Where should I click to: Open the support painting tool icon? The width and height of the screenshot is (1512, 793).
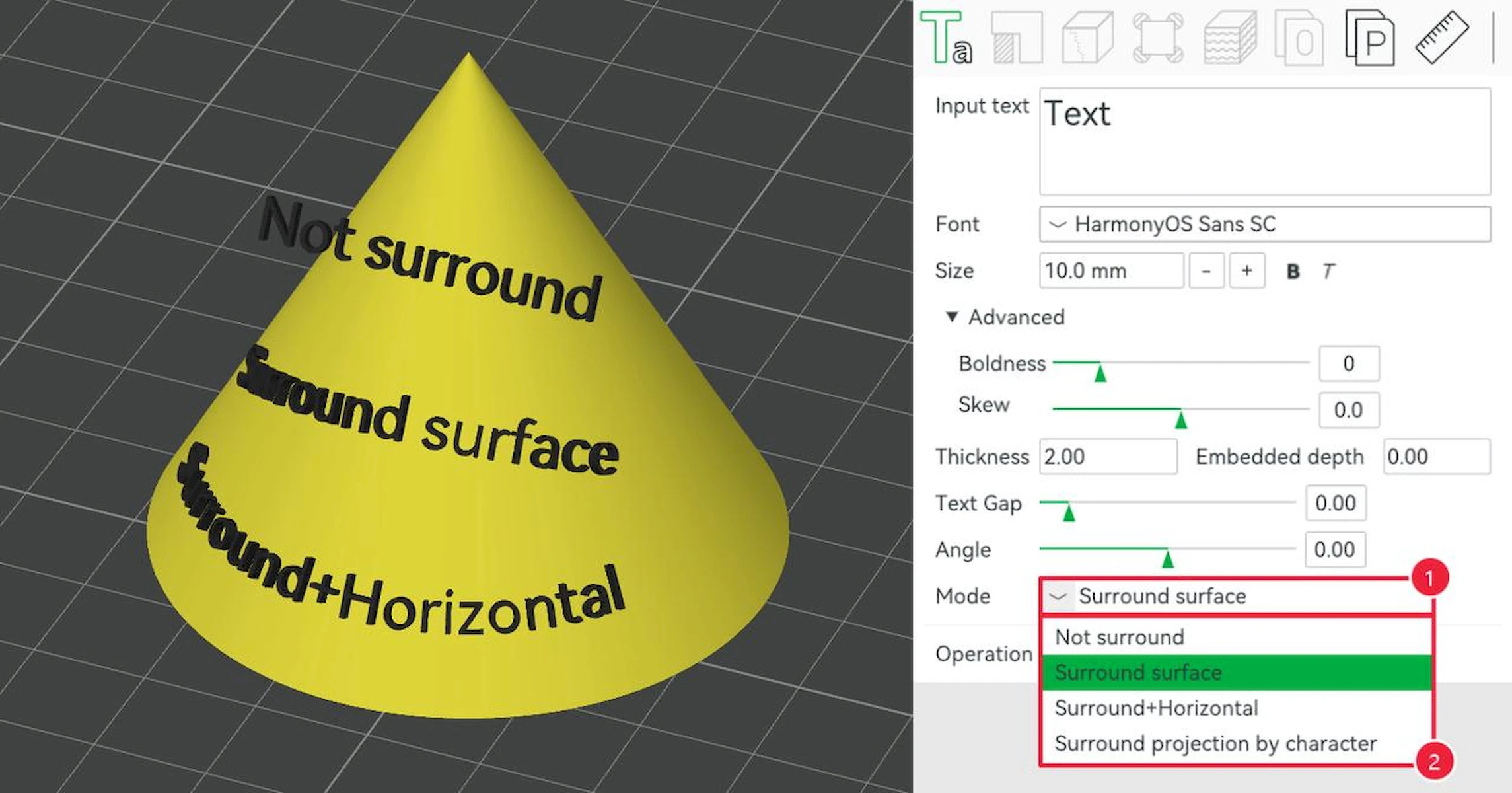coord(1017,38)
